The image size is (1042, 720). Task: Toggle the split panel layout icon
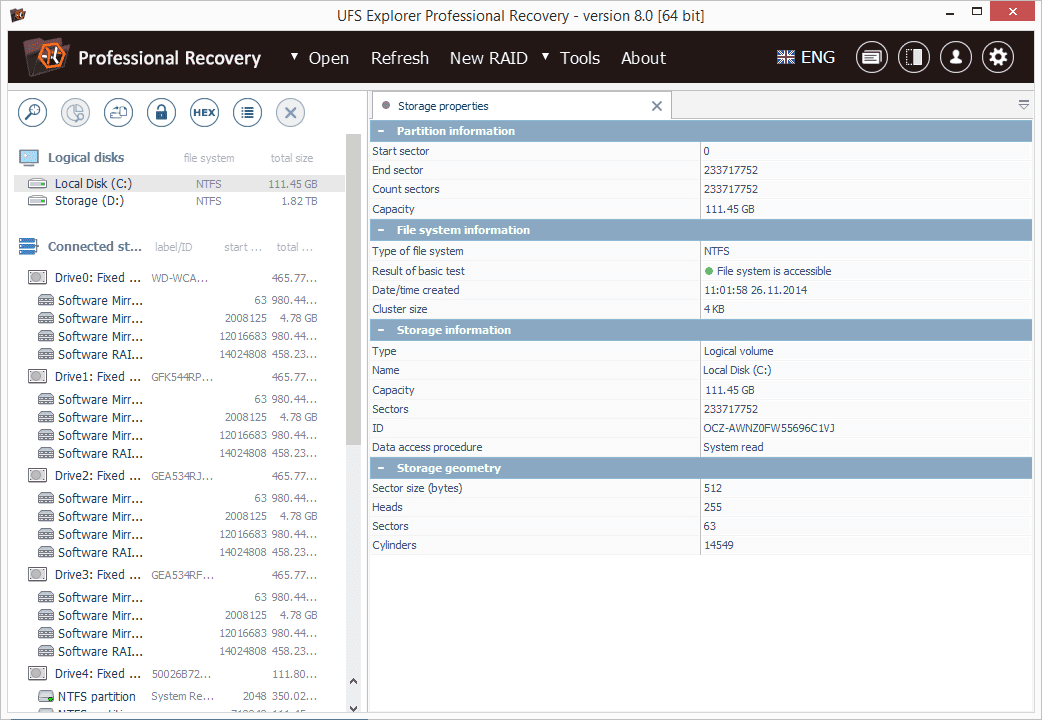point(914,57)
